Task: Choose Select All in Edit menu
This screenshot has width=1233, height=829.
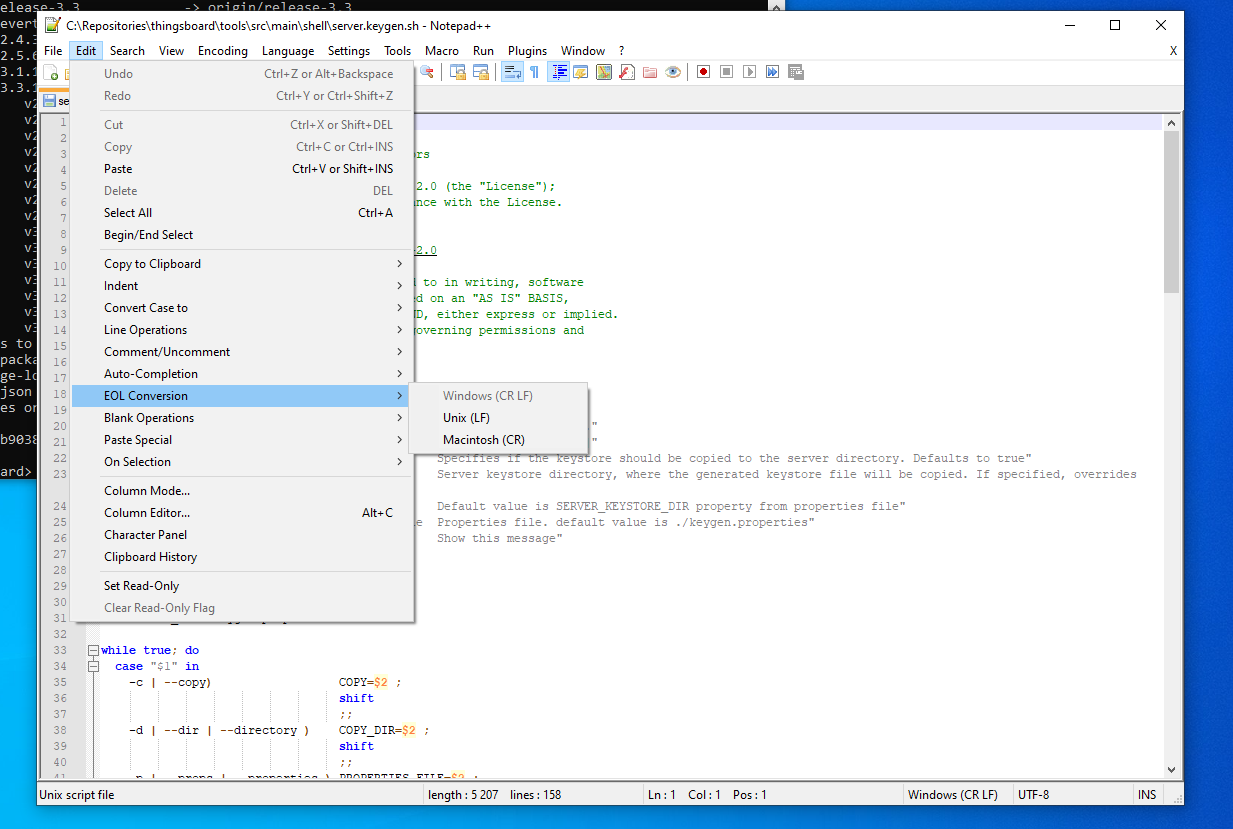Action: [242, 213]
